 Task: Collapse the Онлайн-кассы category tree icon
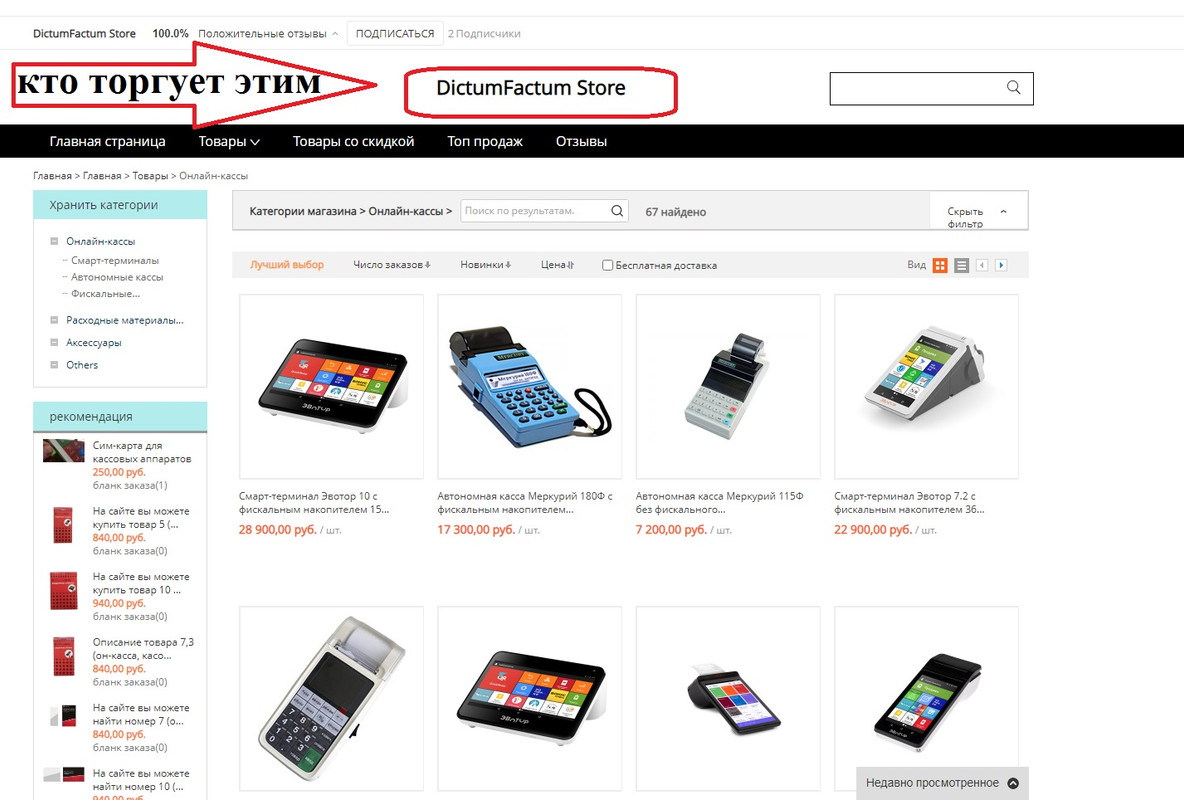click(54, 241)
